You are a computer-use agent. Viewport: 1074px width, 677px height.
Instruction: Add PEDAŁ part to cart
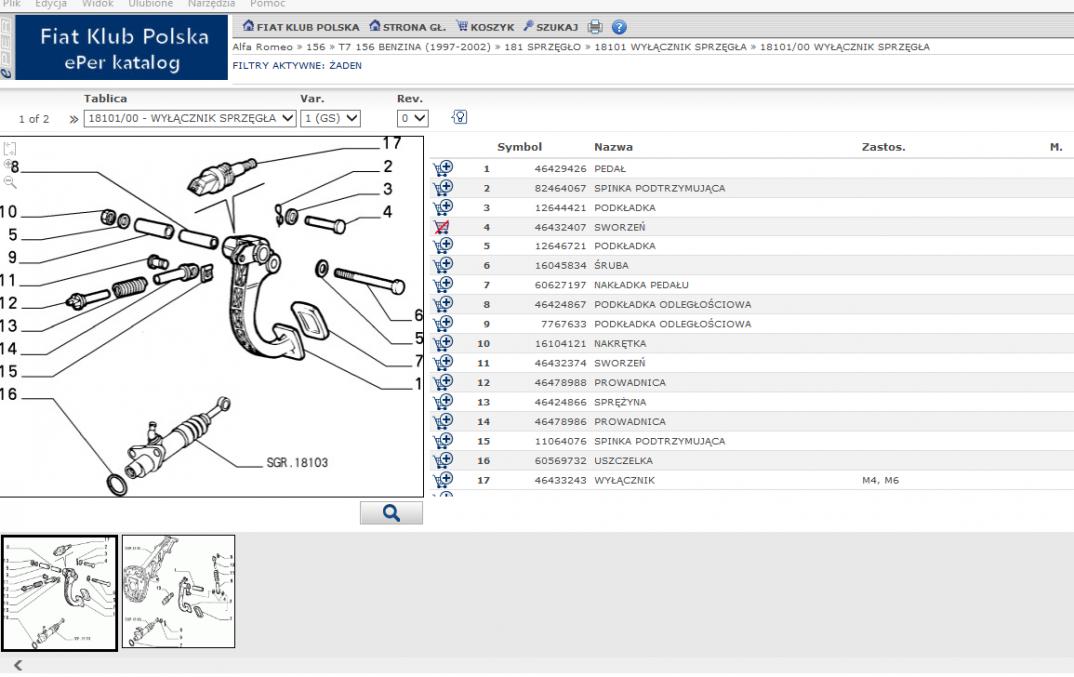click(x=442, y=169)
